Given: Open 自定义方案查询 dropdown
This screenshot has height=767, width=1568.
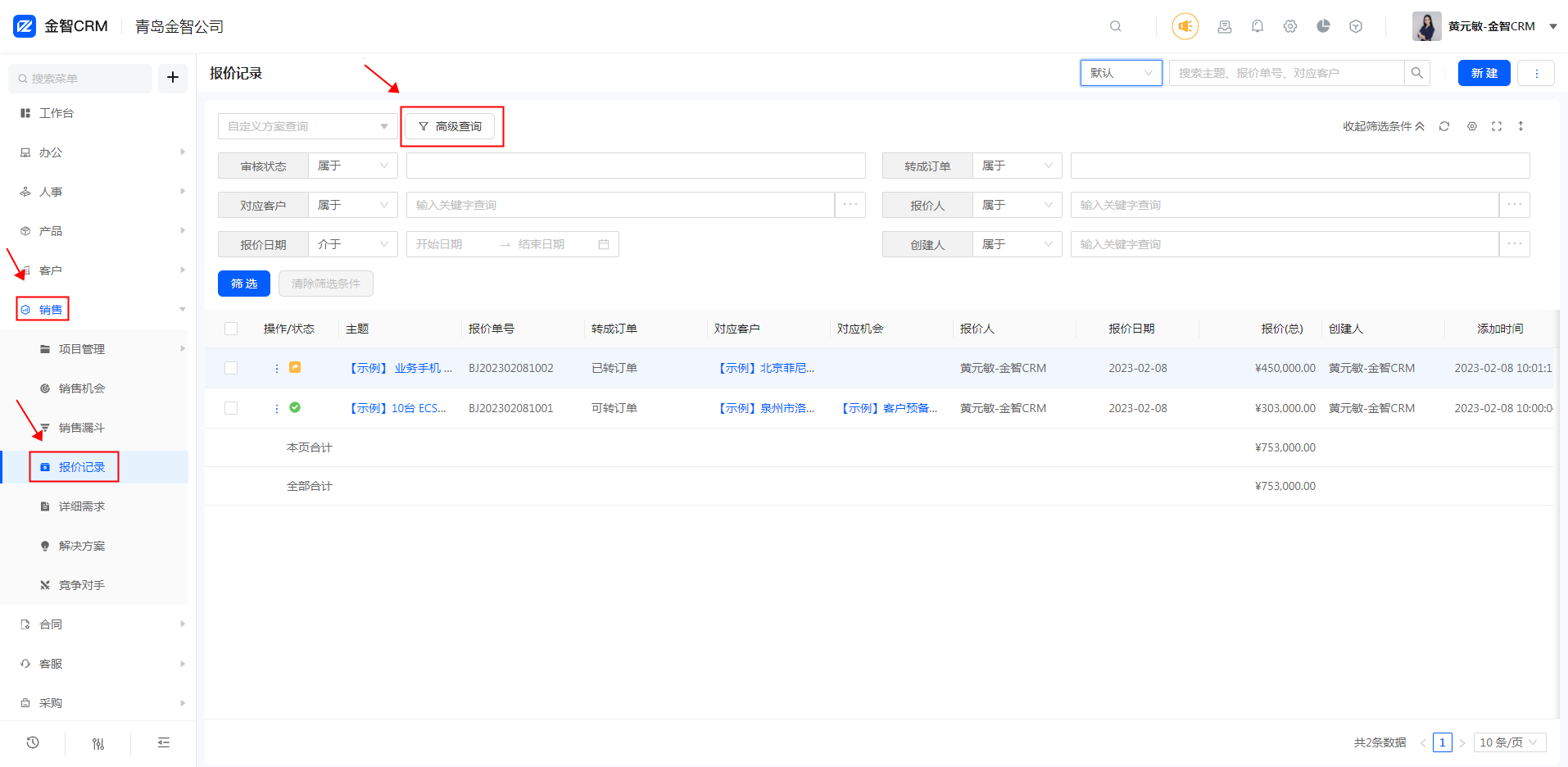Looking at the screenshot, I should point(308,126).
